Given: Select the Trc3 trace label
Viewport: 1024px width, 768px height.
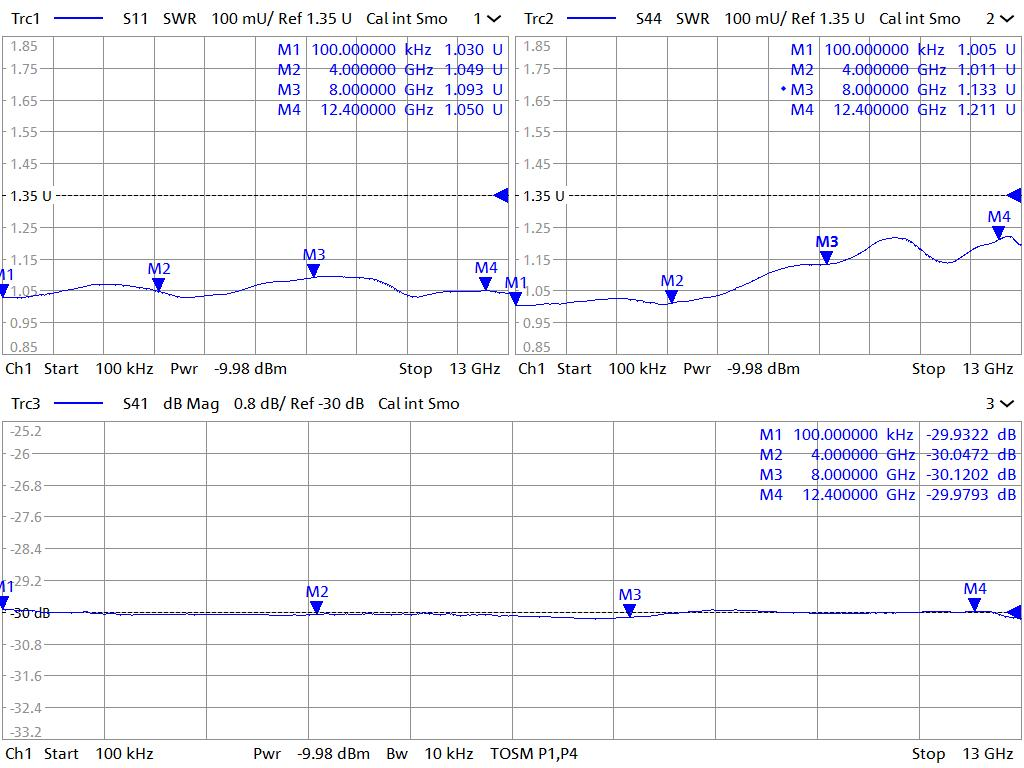Looking at the screenshot, I should point(25,403).
